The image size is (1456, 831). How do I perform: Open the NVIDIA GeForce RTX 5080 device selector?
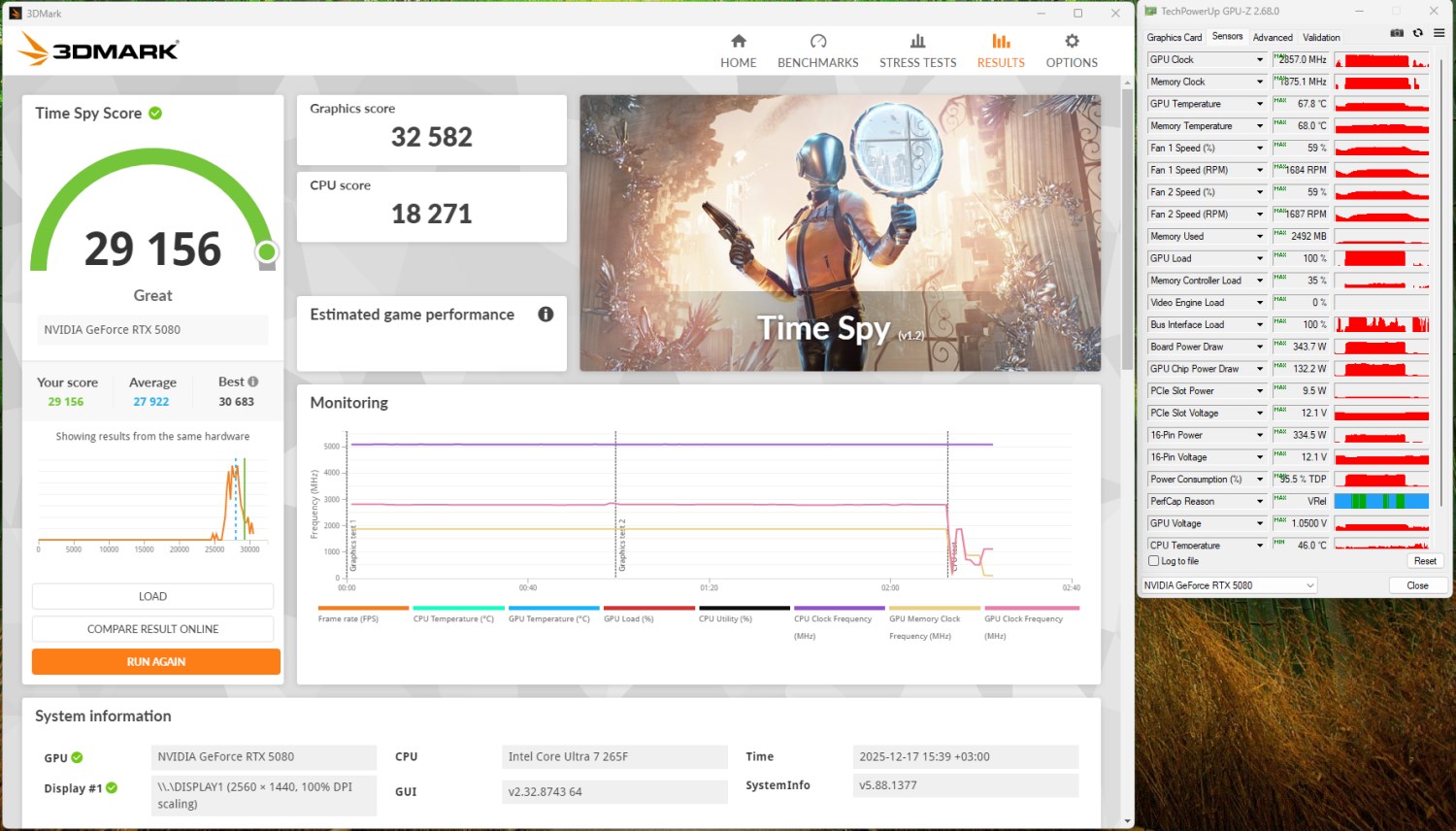pyautogui.click(x=1229, y=585)
